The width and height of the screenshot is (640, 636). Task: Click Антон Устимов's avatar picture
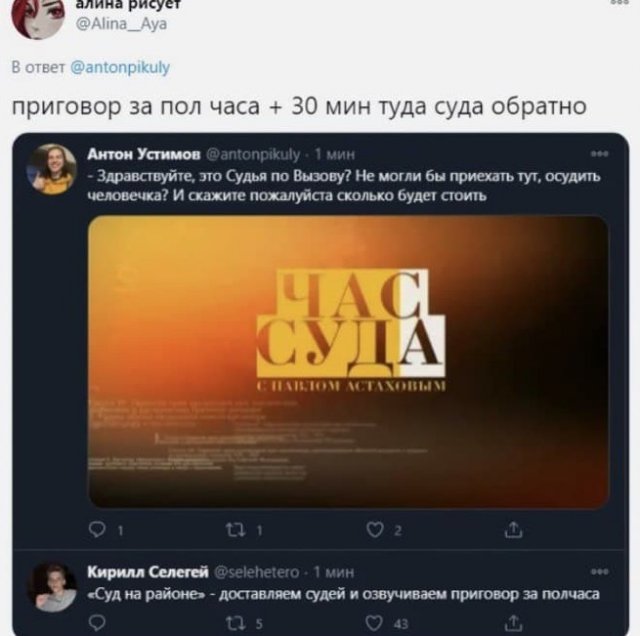pos(51,169)
